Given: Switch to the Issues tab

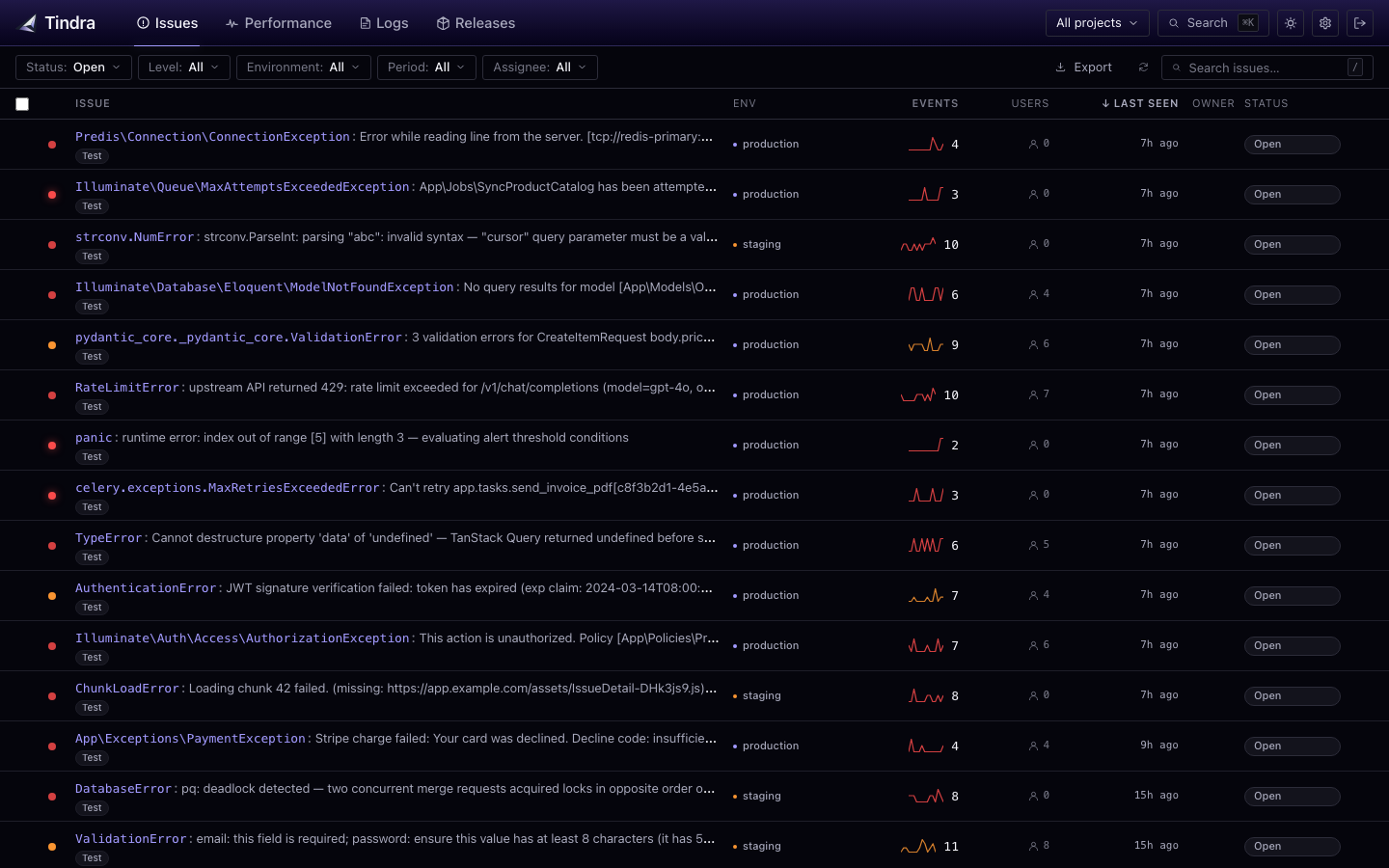Looking at the screenshot, I should tap(167, 23).
